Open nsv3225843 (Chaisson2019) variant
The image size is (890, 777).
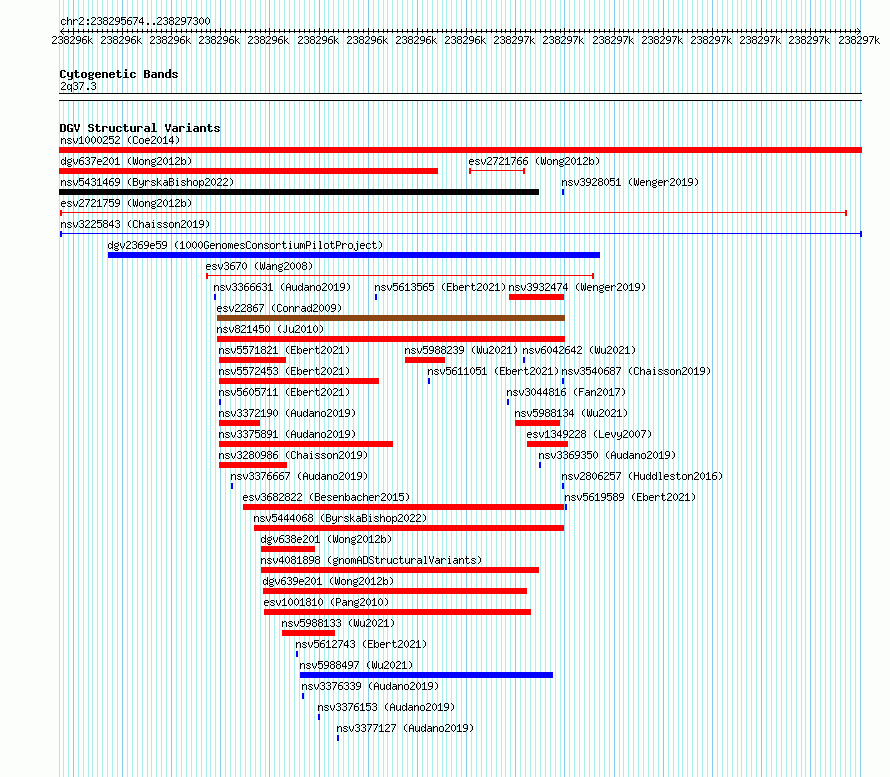click(x=135, y=224)
